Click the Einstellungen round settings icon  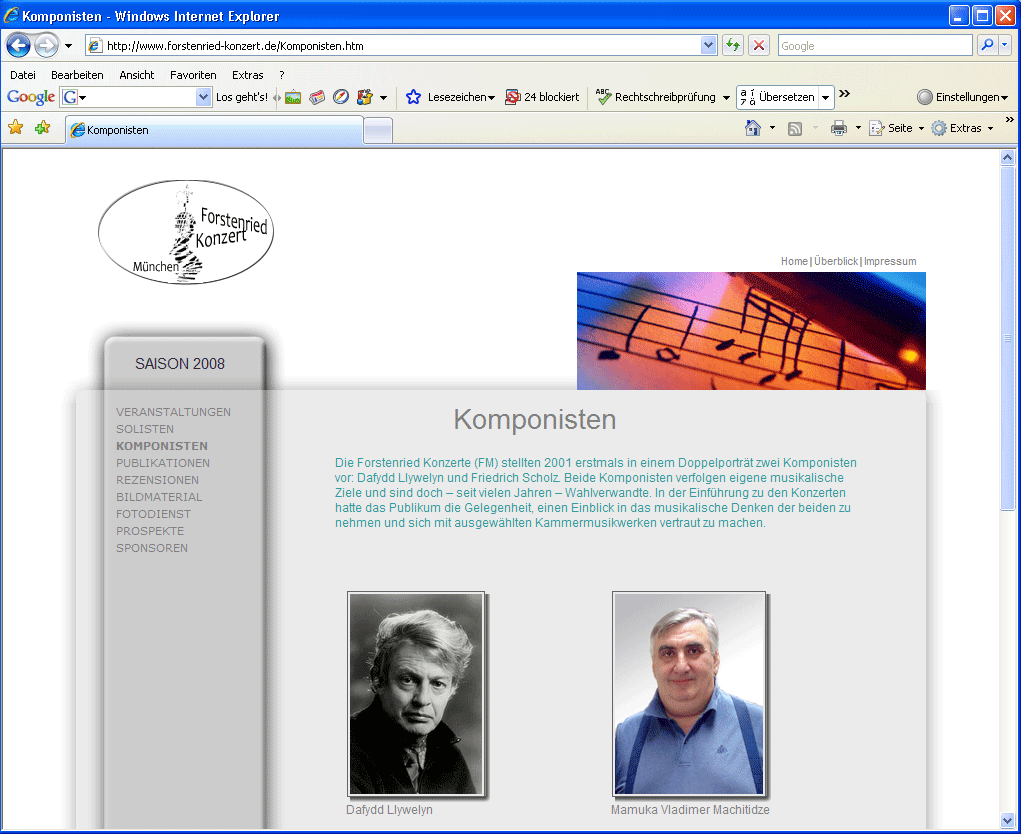coord(925,97)
